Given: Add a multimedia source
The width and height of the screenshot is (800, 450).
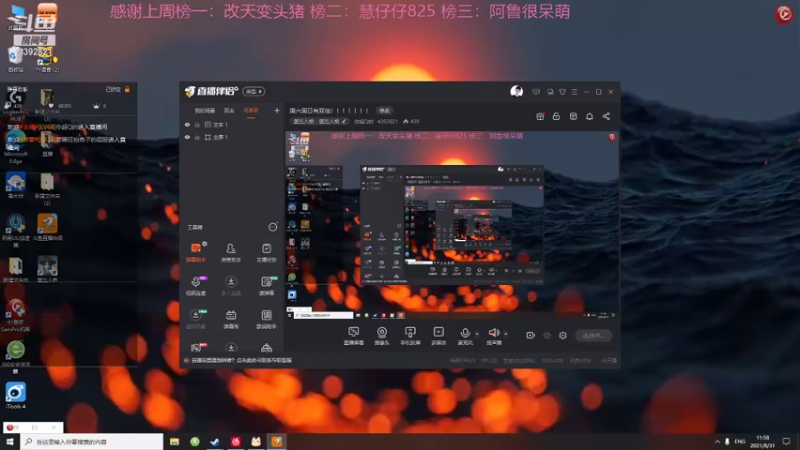Looking at the screenshot, I should [x=438, y=336].
